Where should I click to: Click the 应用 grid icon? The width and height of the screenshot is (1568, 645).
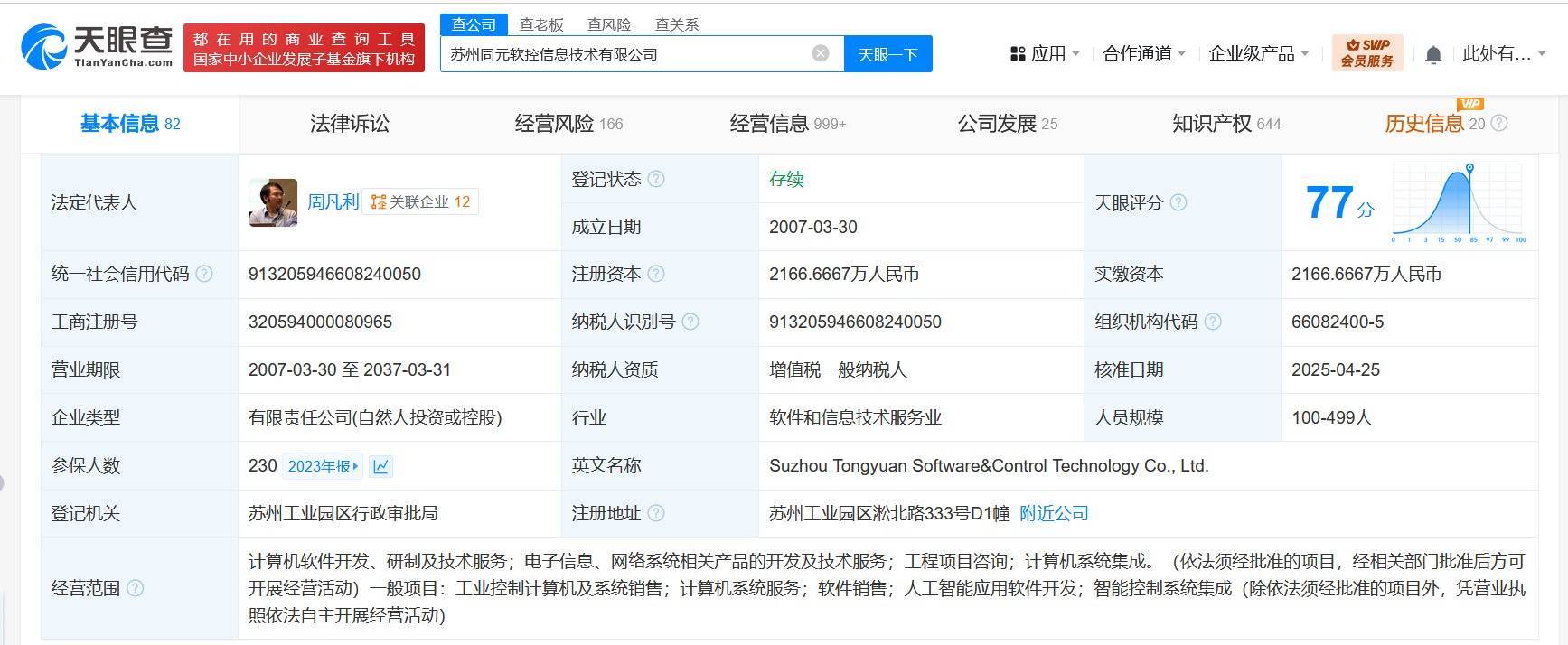[x=1018, y=54]
